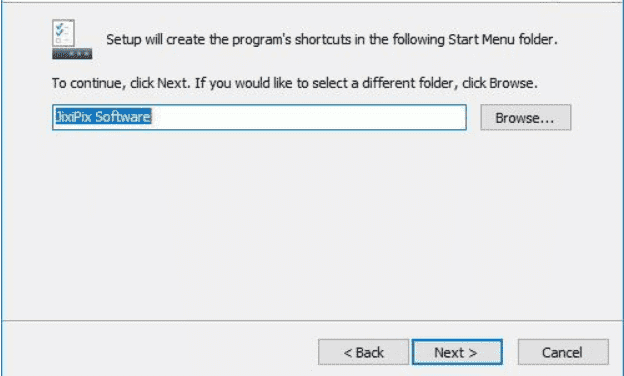Click the highlighted 'JixiPix Software' text
The image size is (624, 376).
click(x=103, y=117)
